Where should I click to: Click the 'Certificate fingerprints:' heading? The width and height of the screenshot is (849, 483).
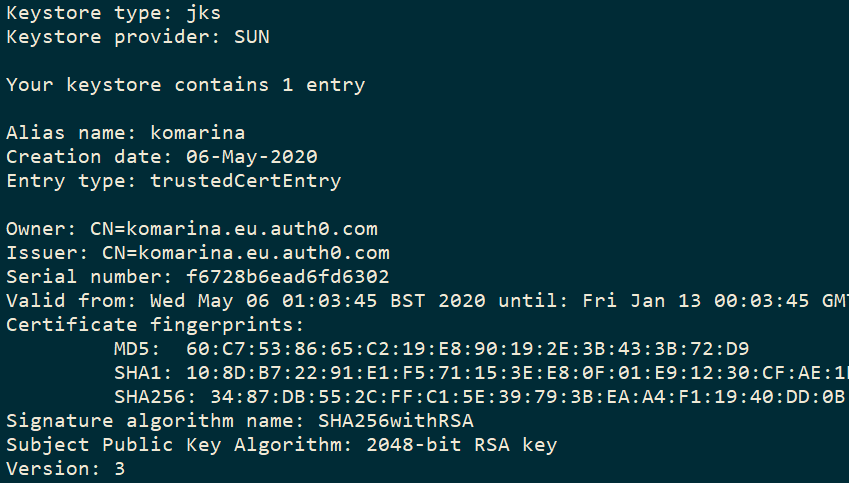155,325
